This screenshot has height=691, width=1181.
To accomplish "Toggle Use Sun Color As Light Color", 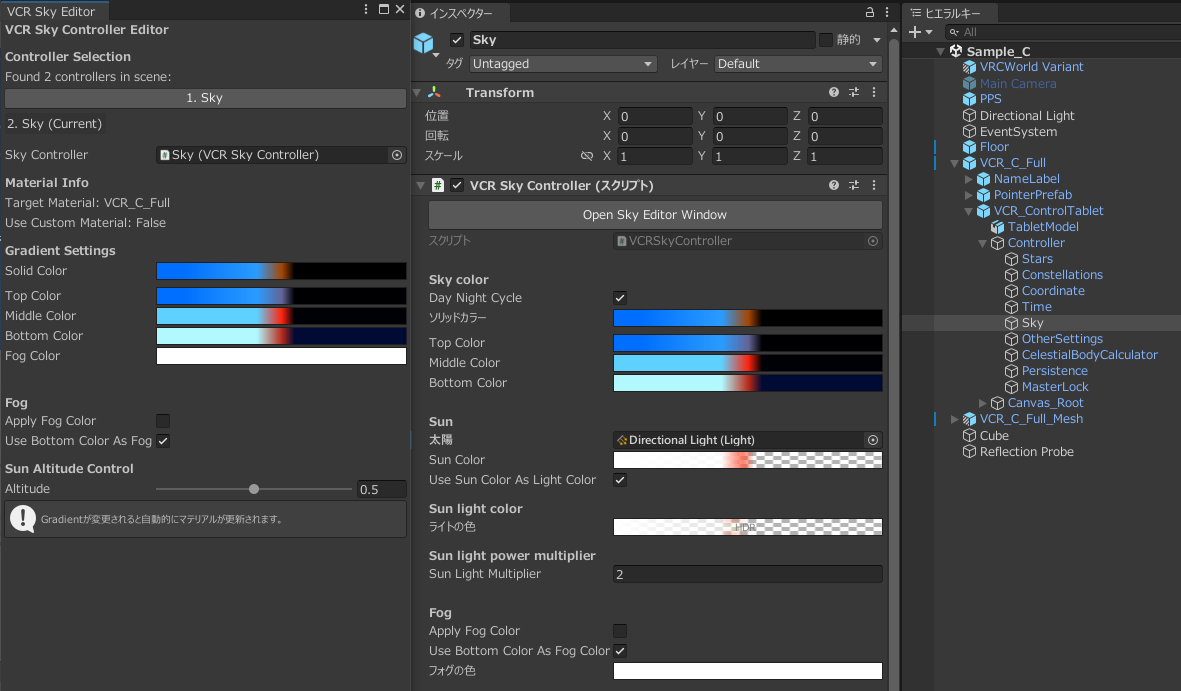I will point(620,480).
